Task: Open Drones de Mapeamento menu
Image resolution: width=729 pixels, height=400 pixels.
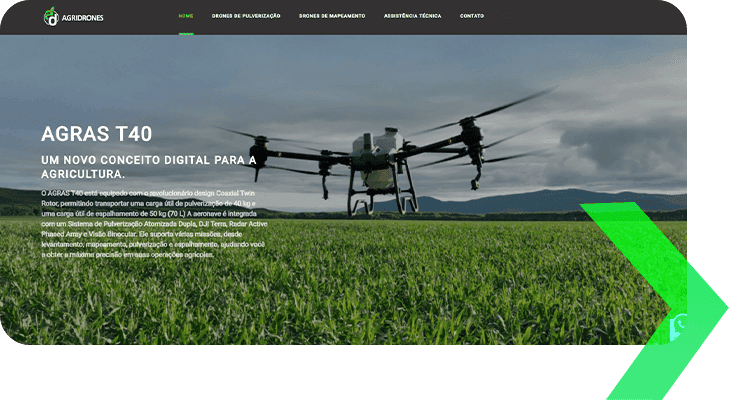Action: point(332,16)
